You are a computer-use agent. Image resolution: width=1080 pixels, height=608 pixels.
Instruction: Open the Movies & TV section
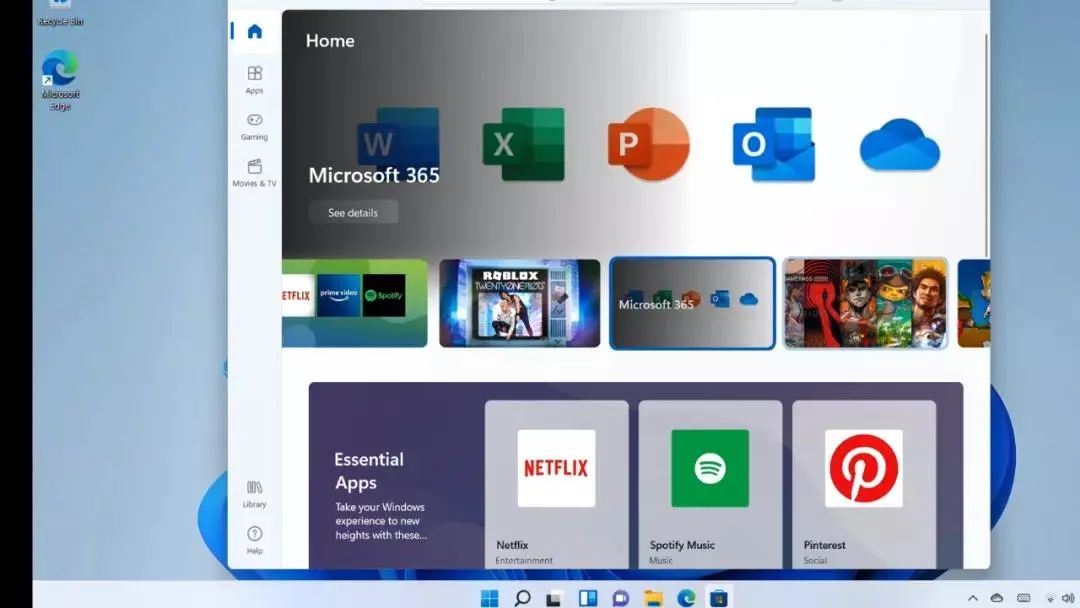253,172
